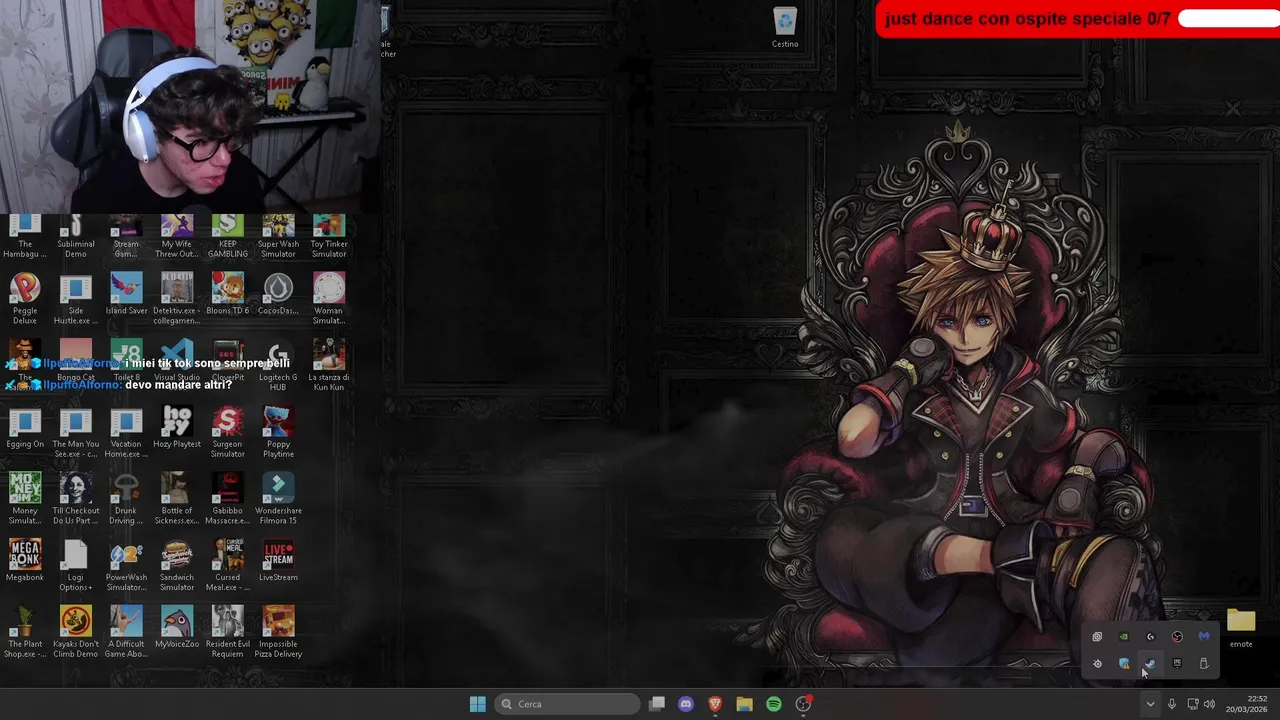Select The Man You See.exe shortcut

point(76,432)
